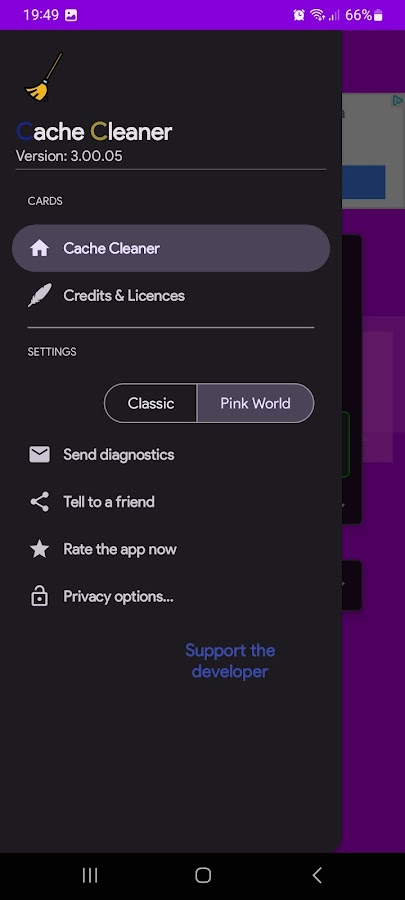Tap the share icon

(x=39, y=502)
